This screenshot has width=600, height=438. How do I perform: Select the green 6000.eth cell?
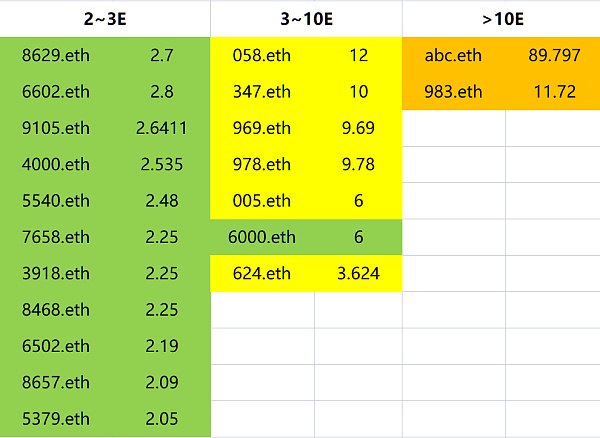(x=262, y=237)
